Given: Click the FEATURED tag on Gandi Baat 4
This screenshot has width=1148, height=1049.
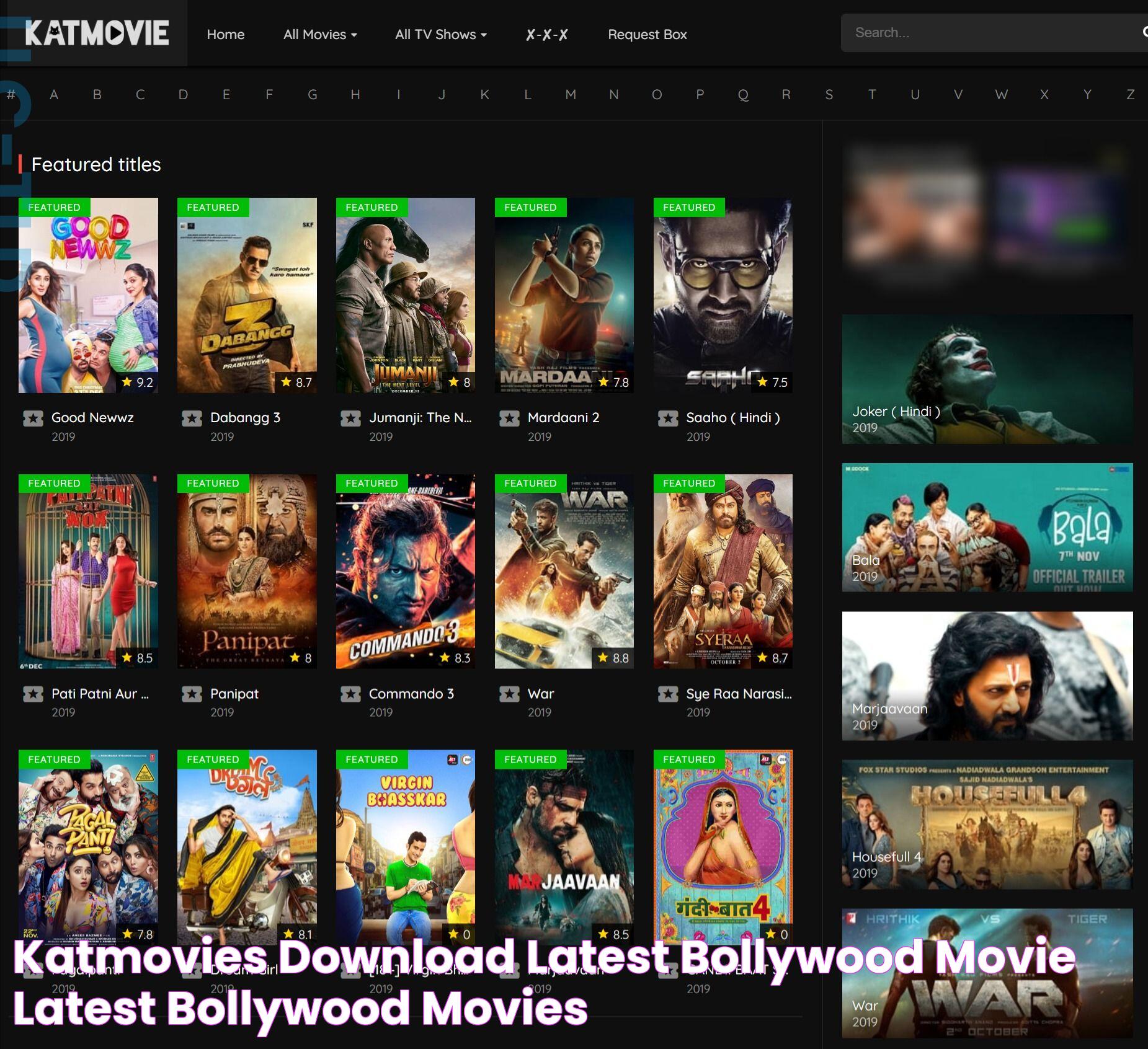Looking at the screenshot, I should coord(689,759).
